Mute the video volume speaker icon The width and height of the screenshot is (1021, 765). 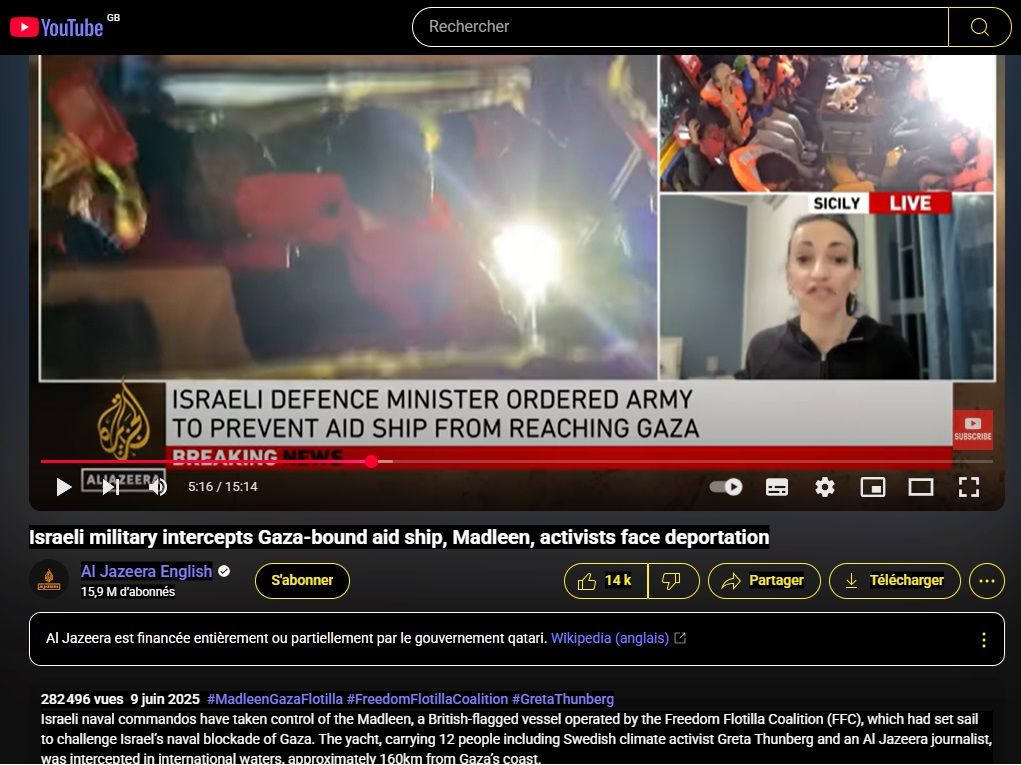tap(158, 487)
